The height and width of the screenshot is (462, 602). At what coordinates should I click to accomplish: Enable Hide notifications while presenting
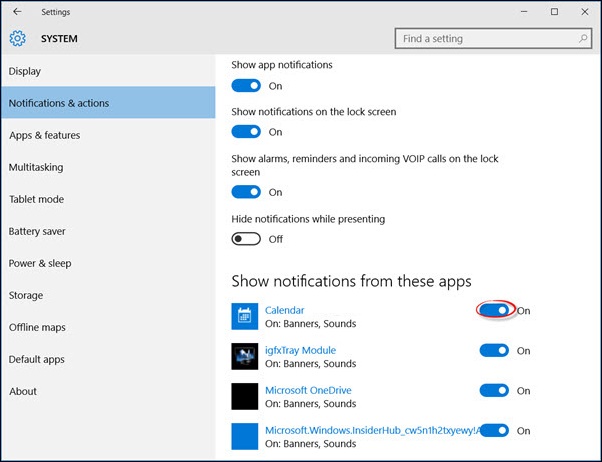[246, 239]
